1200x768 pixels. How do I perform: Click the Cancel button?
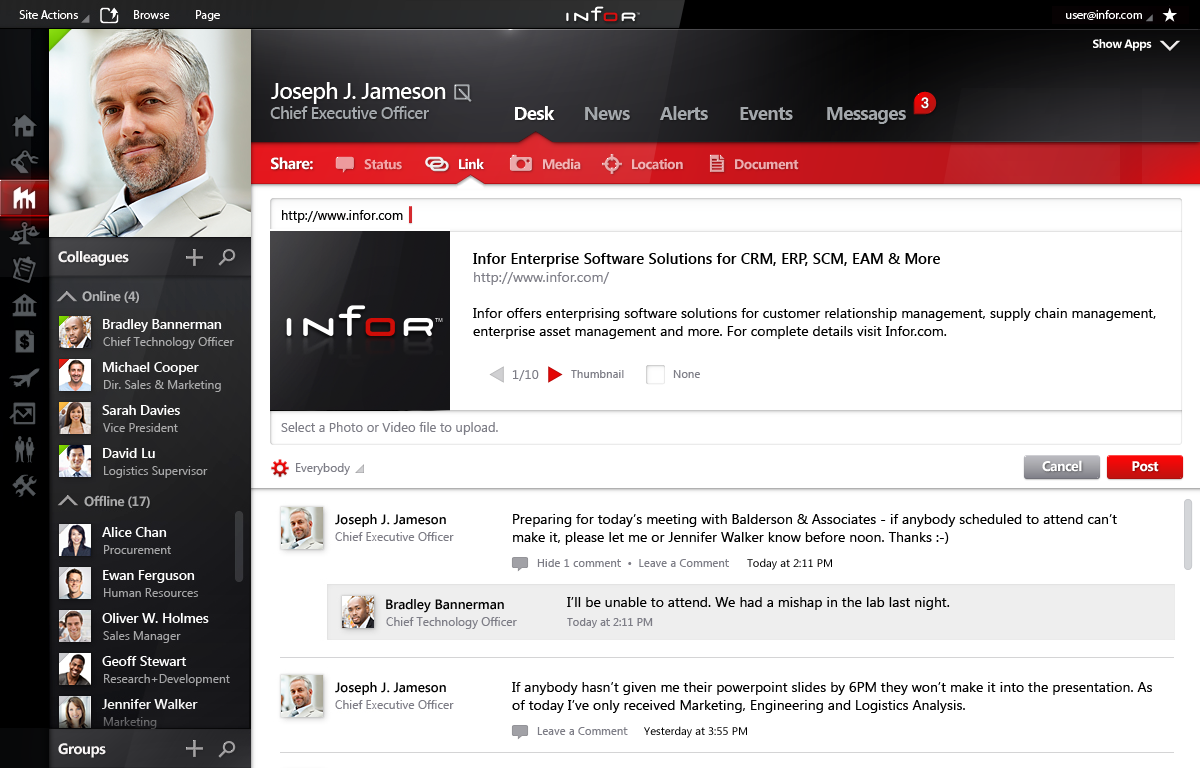[x=1062, y=467]
